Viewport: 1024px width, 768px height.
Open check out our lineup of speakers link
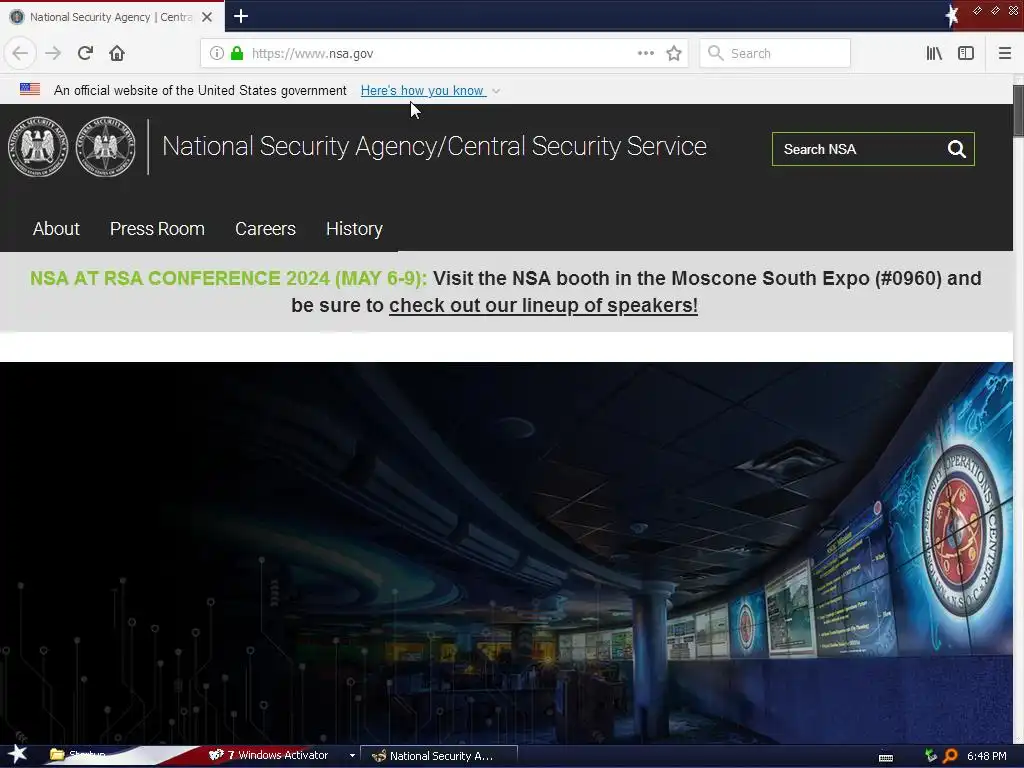point(543,305)
